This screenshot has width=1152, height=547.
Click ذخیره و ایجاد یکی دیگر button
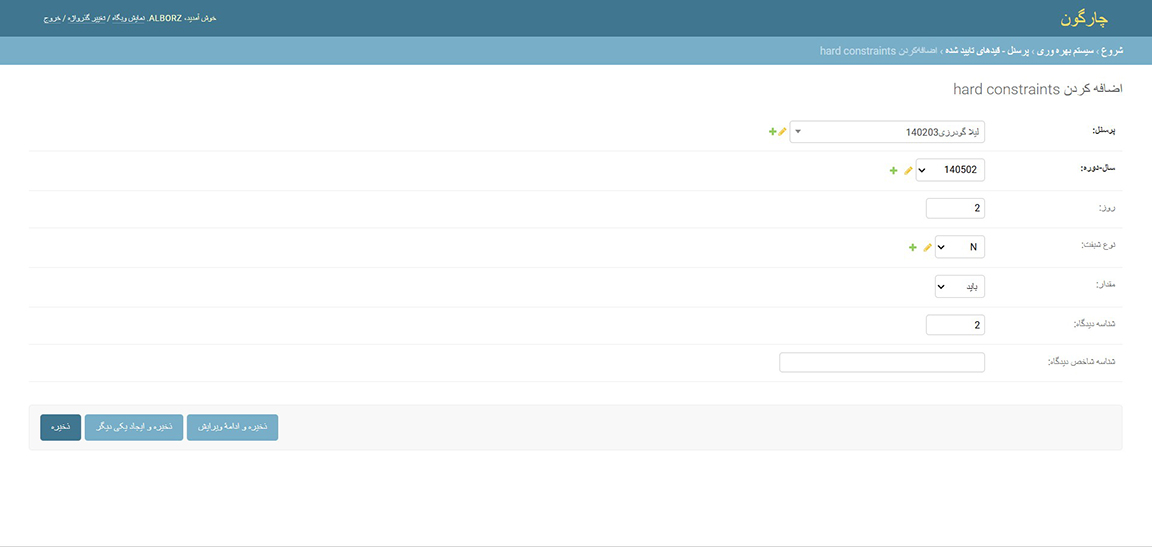[x=134, y=427]
